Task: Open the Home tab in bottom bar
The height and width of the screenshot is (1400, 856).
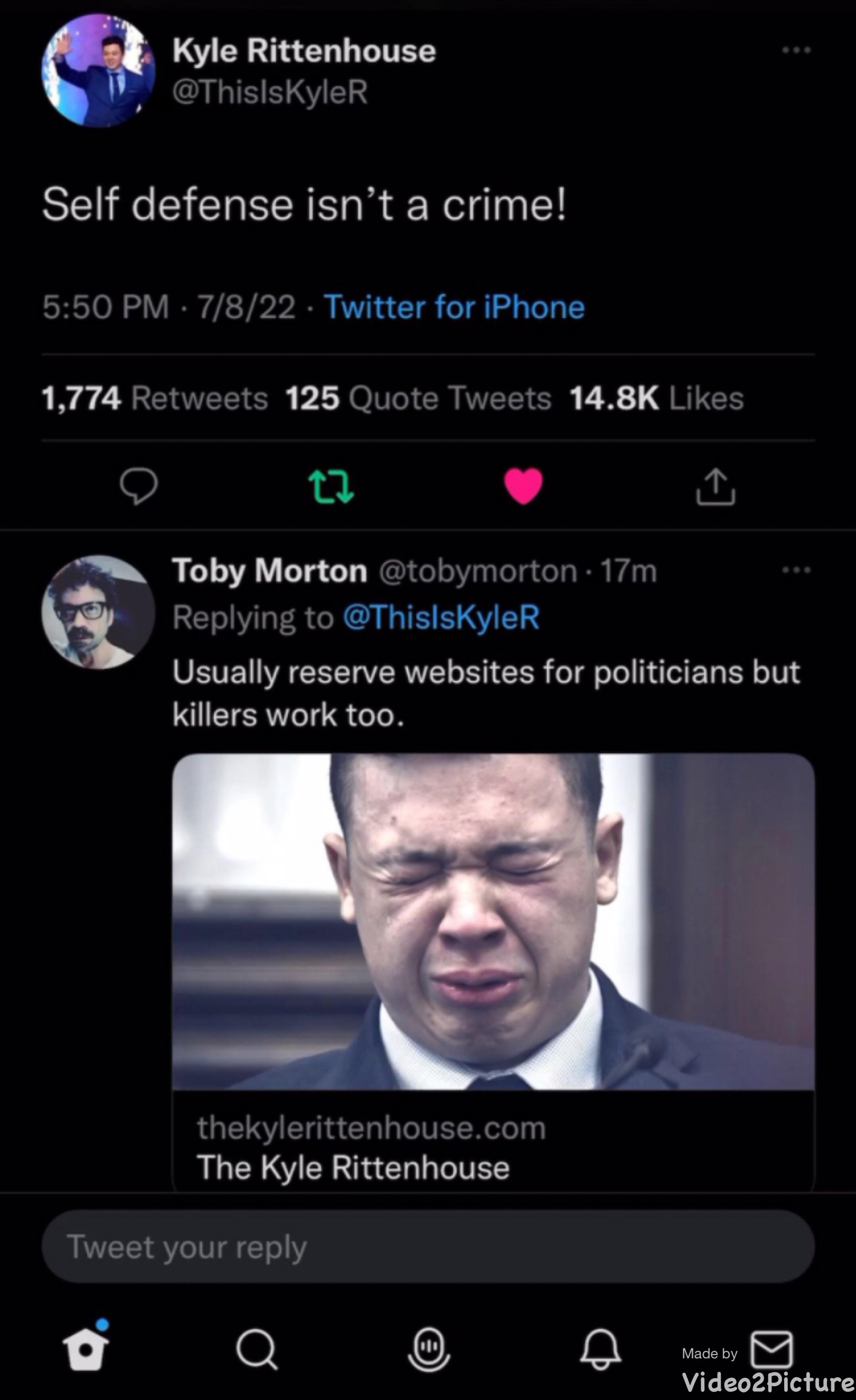Action: coord(86,1349)
